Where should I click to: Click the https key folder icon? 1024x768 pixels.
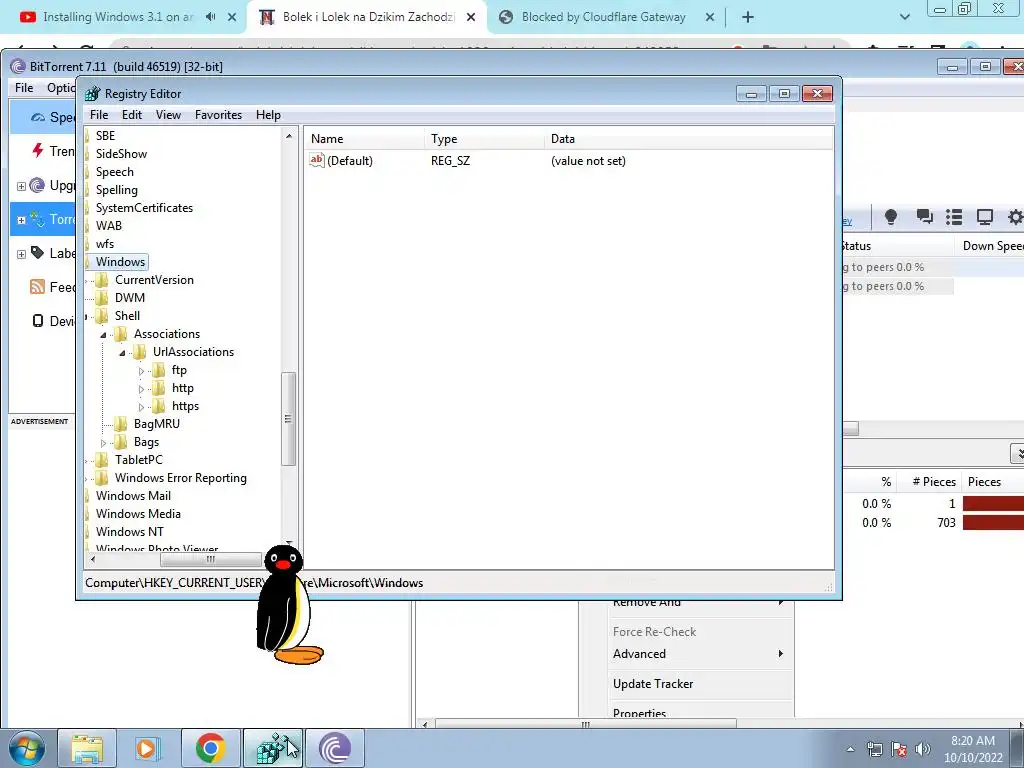pyautogui.click(x=158, y=406)
